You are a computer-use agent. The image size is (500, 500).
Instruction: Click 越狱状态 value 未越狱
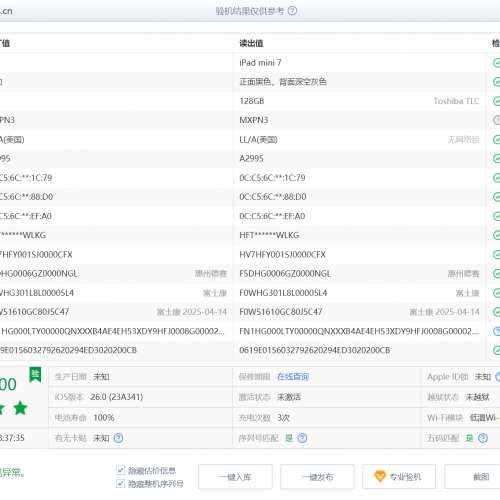[477, 397]
